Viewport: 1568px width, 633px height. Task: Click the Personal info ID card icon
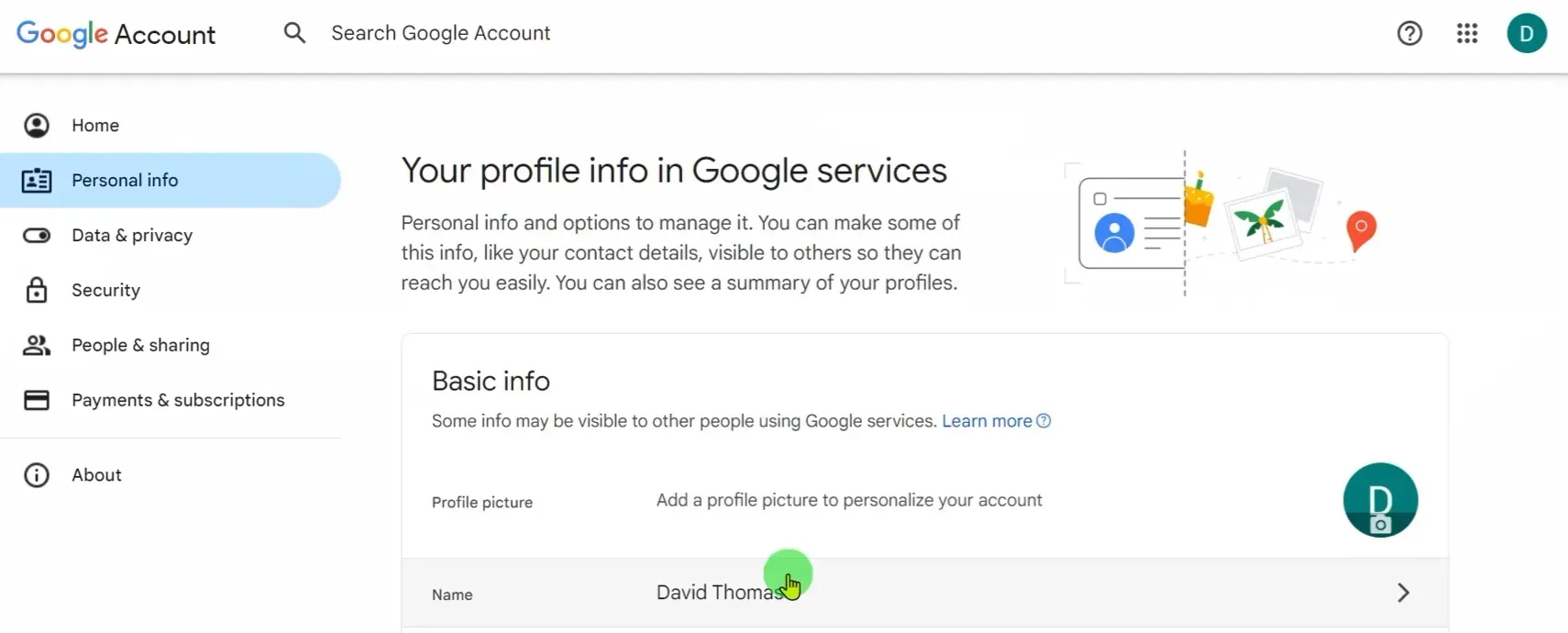tap(37, 180)
